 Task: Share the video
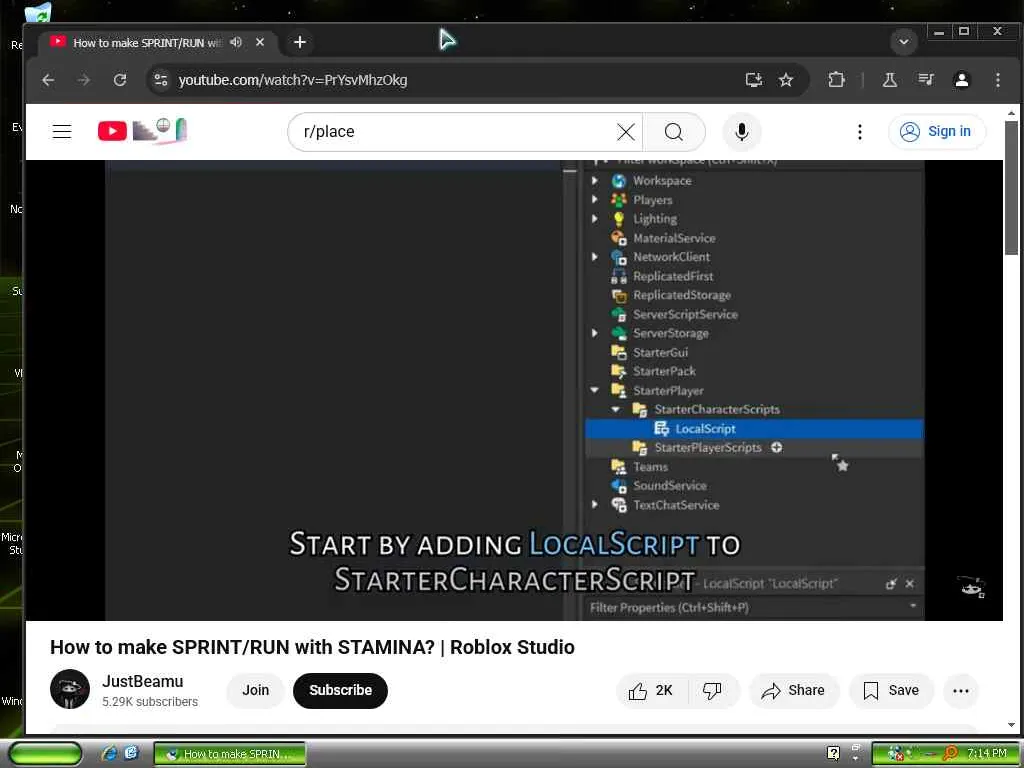[793, 690]
